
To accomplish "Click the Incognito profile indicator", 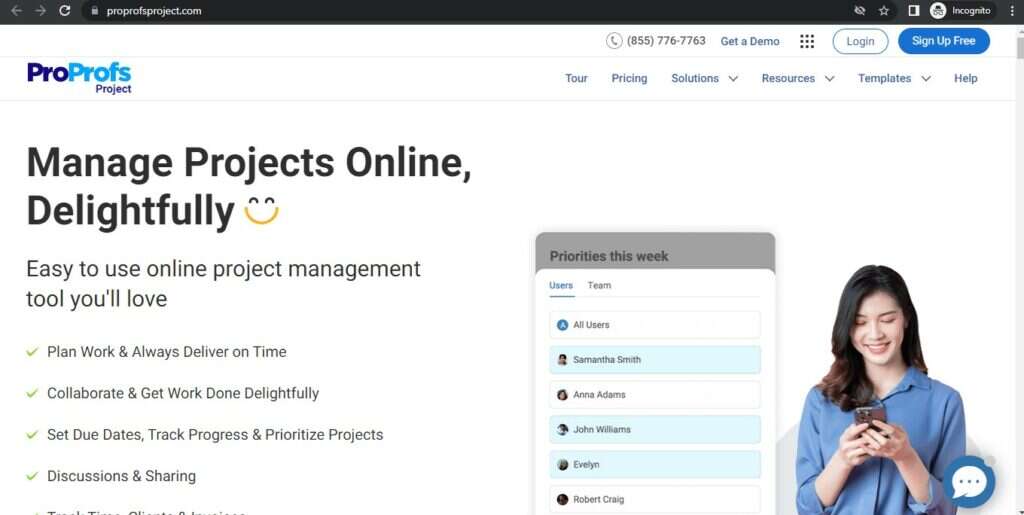I will [961, 10].
